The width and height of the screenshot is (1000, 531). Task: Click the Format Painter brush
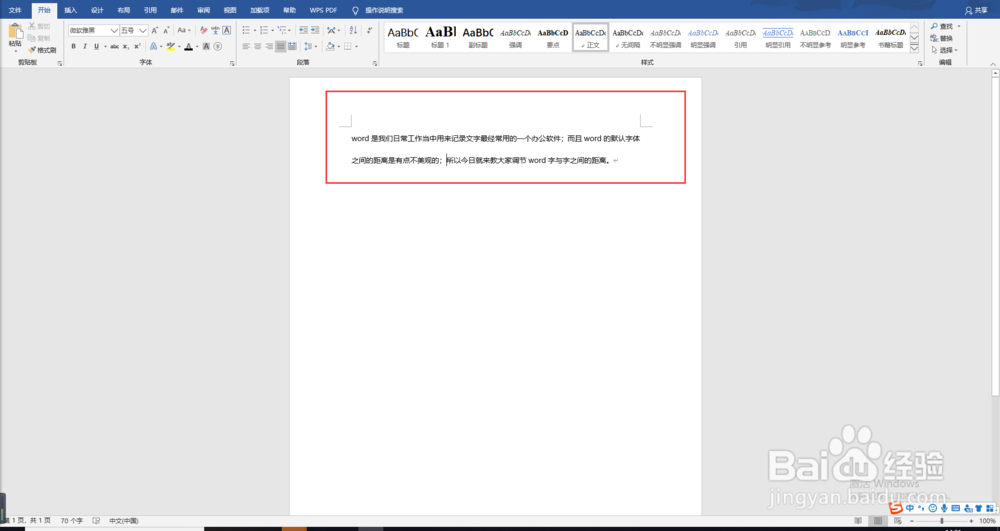pos(42,50)
